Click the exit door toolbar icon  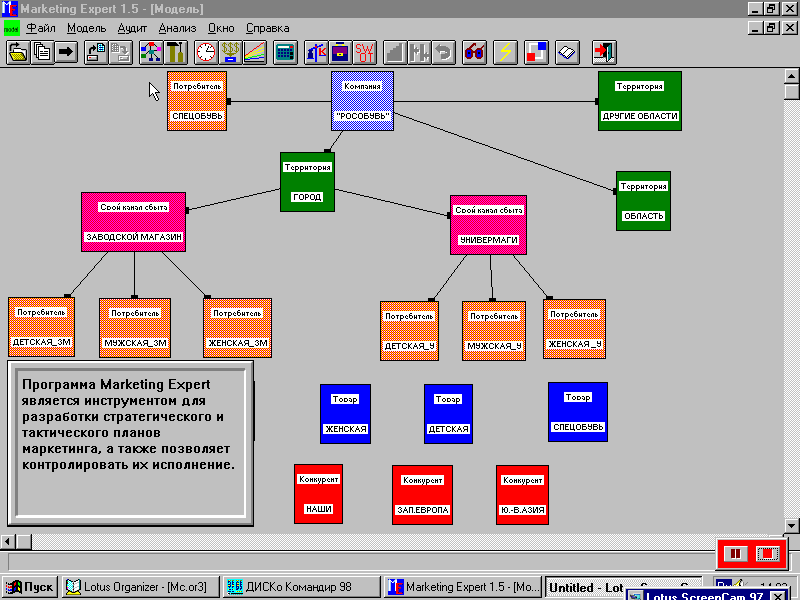(x=604, y=52)
